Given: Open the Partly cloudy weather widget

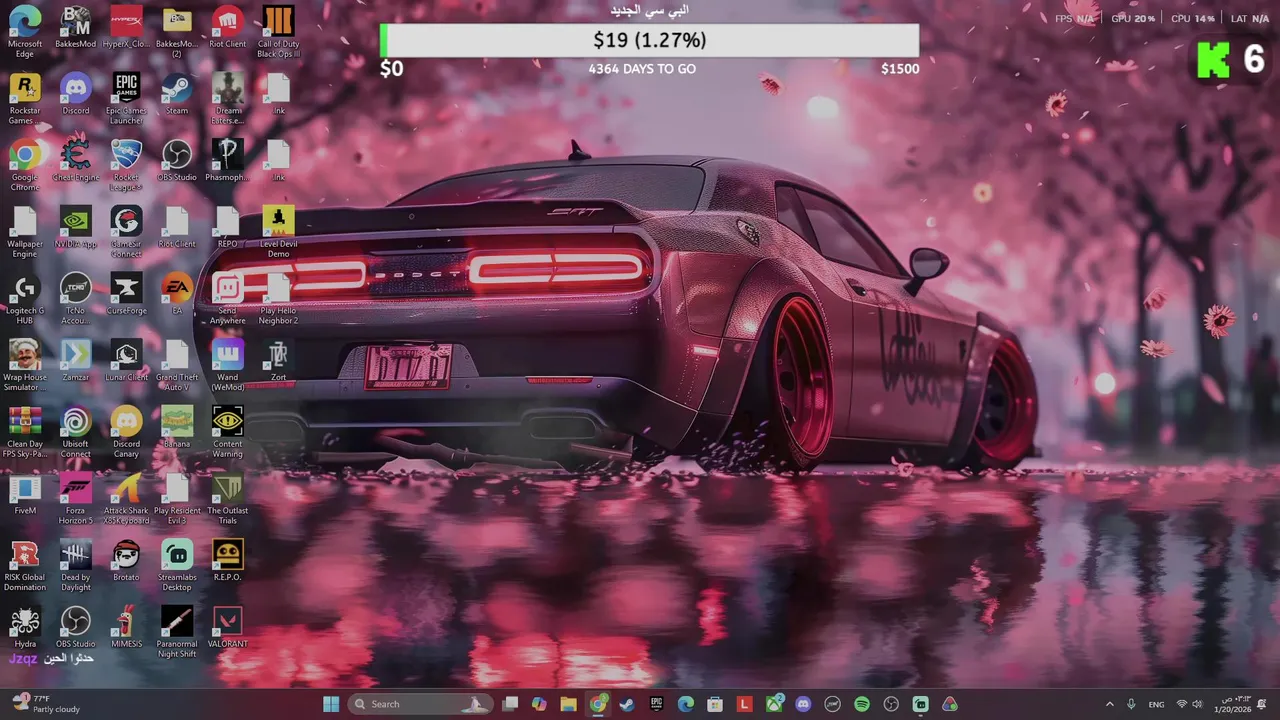Looking at the screenshot, I should [x=46, y=704].
